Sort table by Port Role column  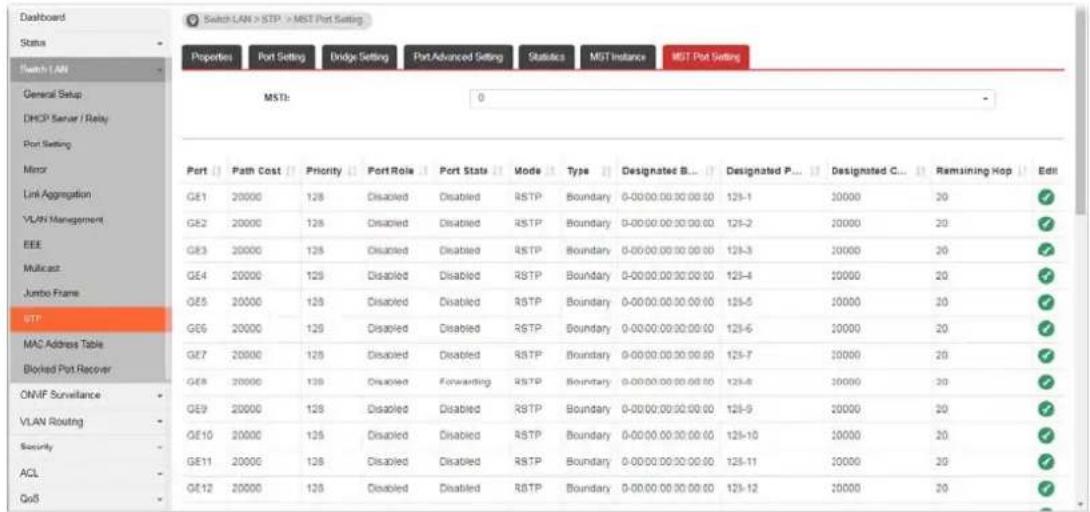tap(396, 171)
